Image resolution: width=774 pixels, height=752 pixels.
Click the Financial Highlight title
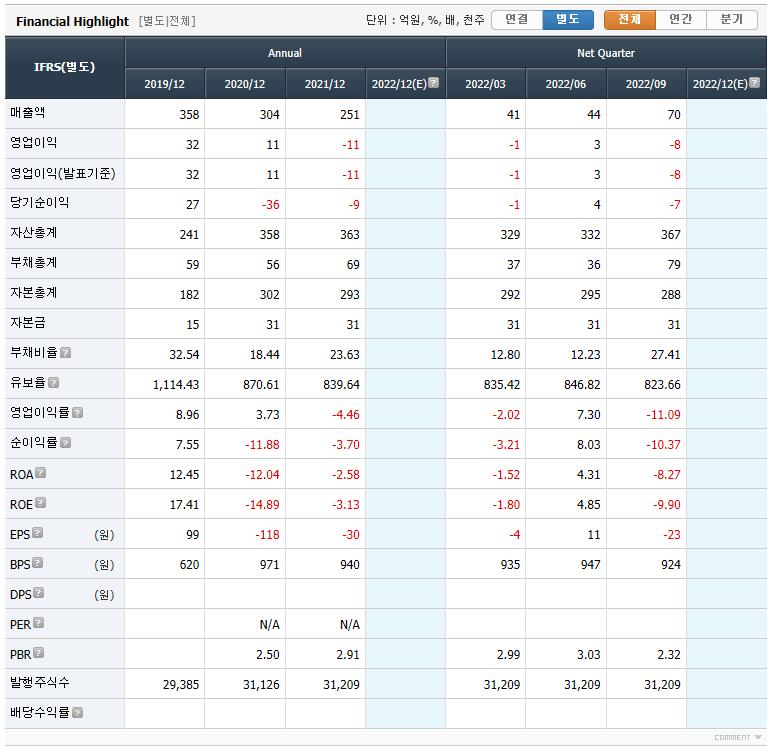[x=73, y=21]
